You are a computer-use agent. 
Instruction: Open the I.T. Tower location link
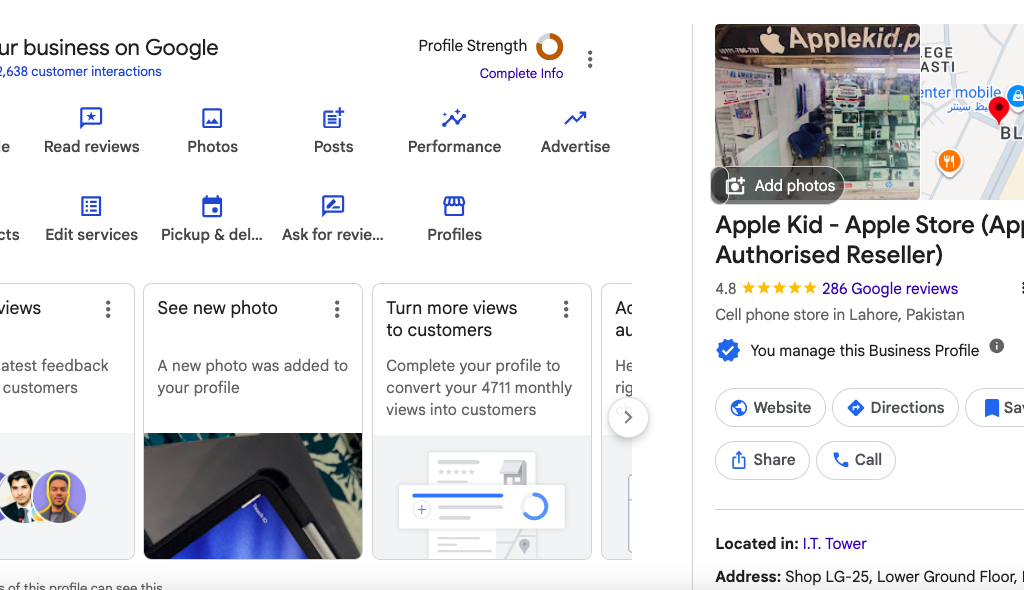point(834,544)
